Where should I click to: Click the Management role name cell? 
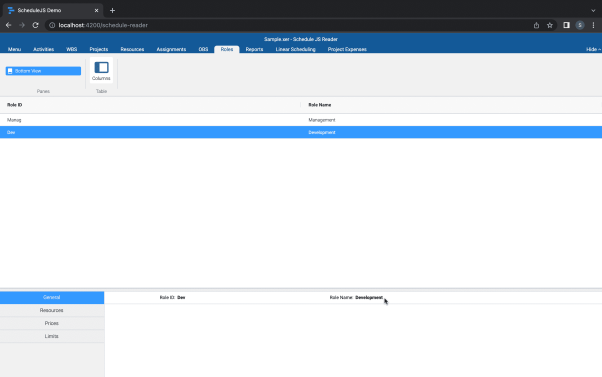click(x=322, y=120)
